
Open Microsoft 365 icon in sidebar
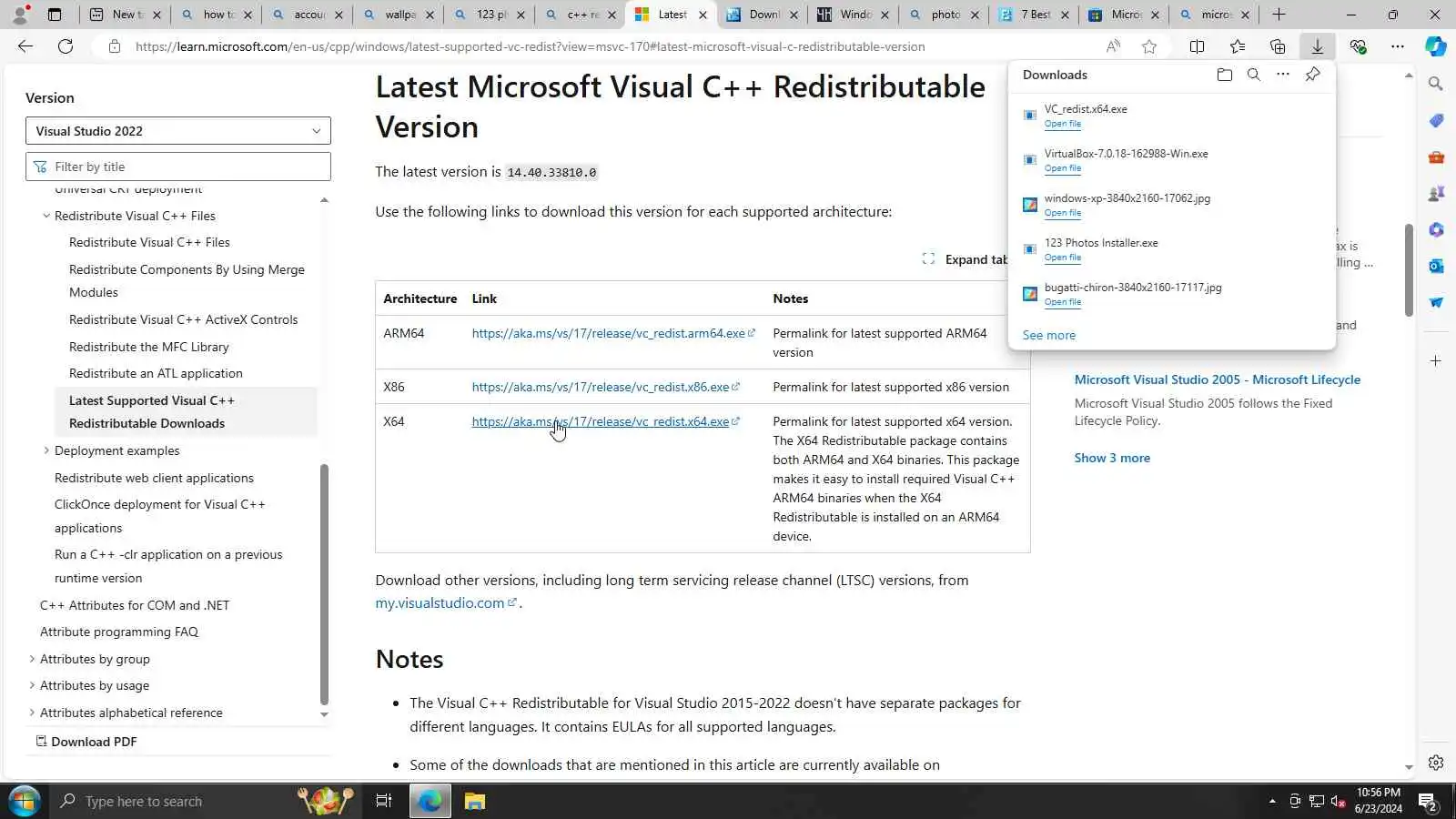[1436, 229]
